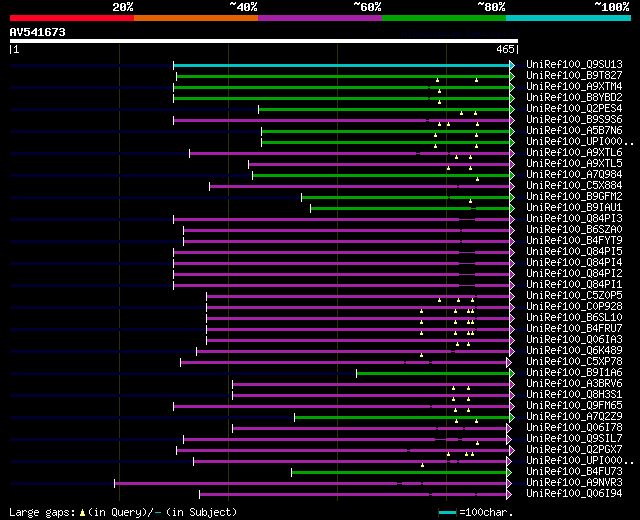Click the white start tick of B9I1A6 alignment

click(356, 373)
